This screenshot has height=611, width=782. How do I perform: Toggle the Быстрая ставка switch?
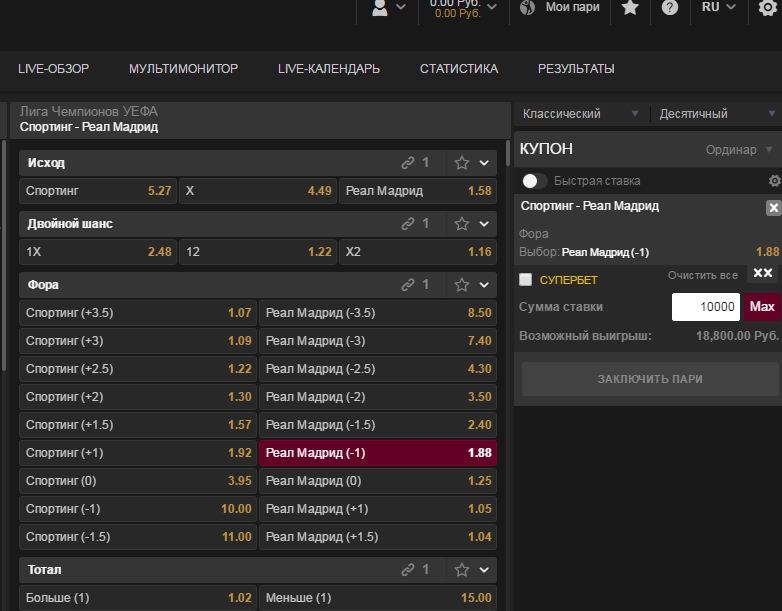tap(534, 181)
